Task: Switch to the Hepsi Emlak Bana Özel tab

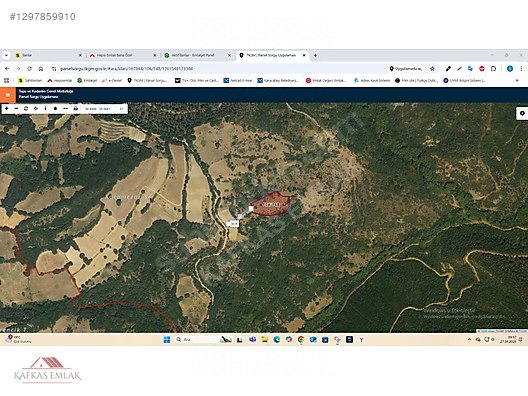Action: point(122,55)
